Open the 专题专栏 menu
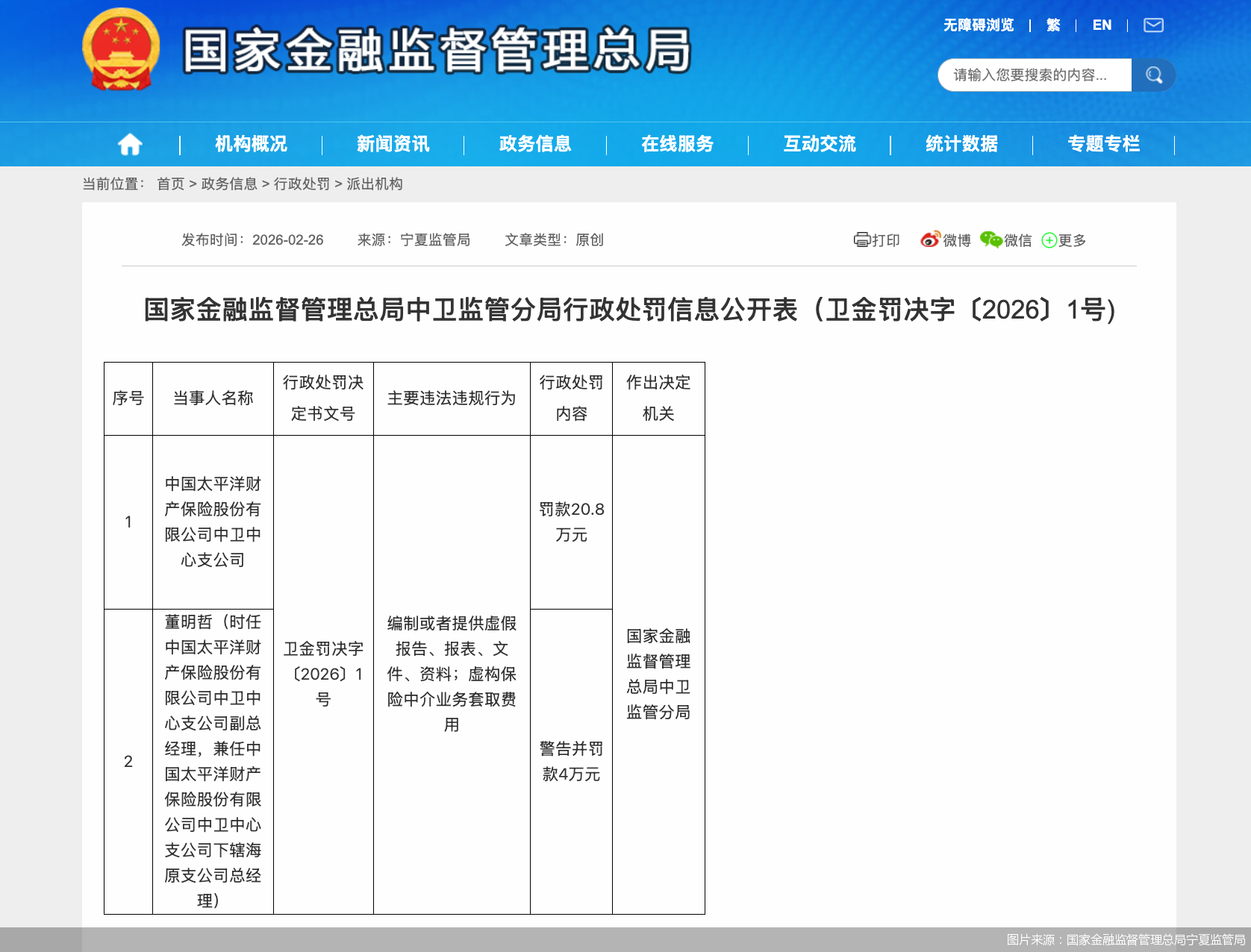The height and width of the screenshot is (952, 1251). (1103, 144)
